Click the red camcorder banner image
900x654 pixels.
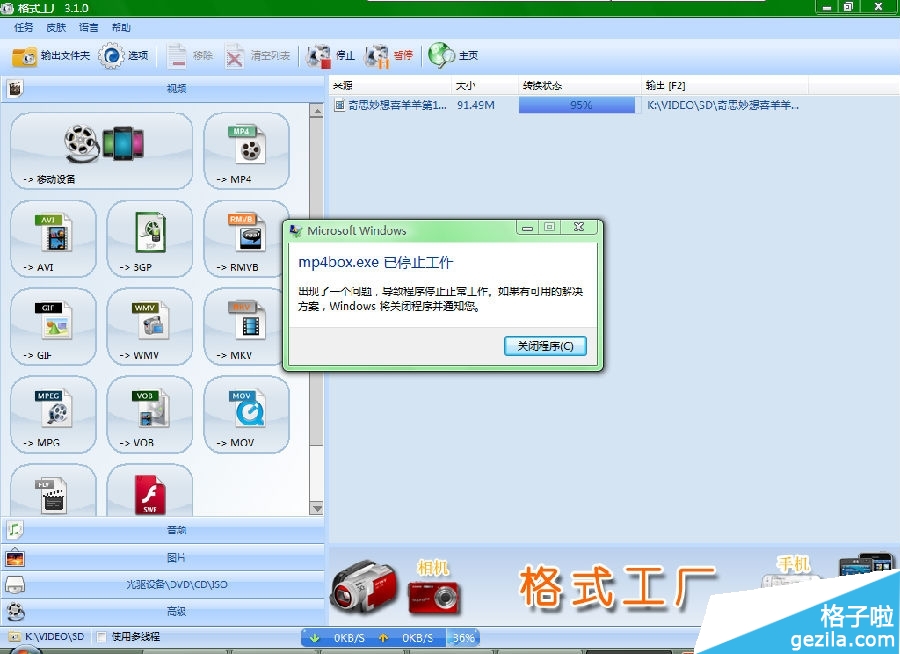click(363, 585)
